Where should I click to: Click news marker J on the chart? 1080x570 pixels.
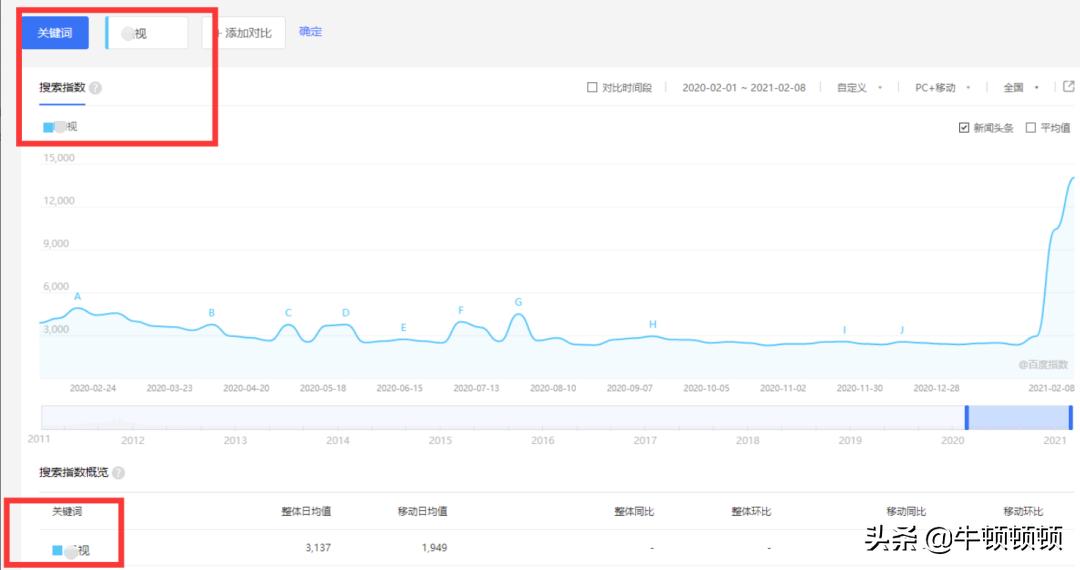tap(902, 330)
